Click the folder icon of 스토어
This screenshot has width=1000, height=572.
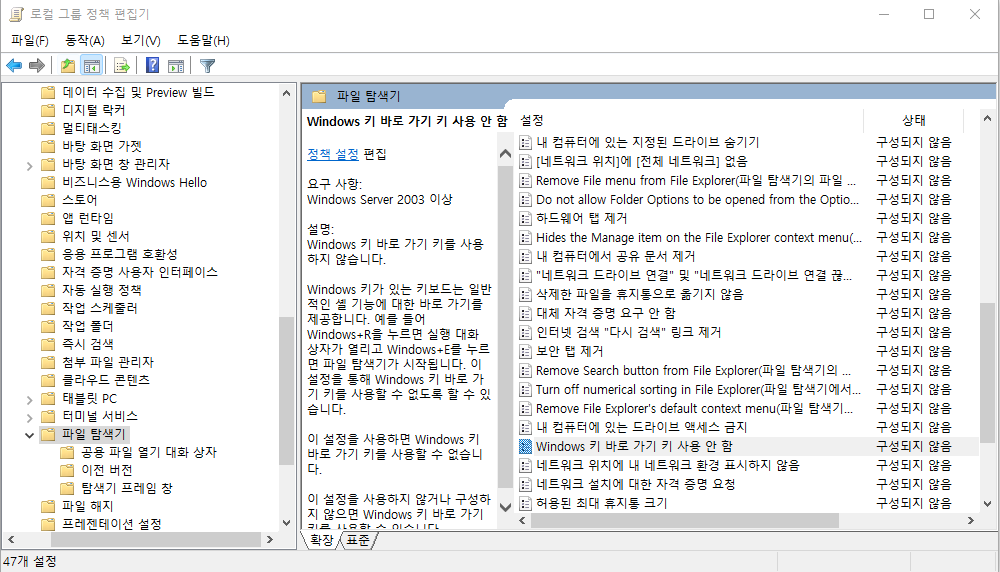click(48, 200)
